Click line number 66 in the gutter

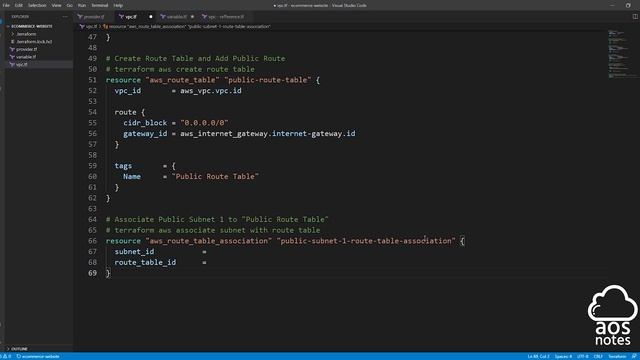(x=93, y=241)
